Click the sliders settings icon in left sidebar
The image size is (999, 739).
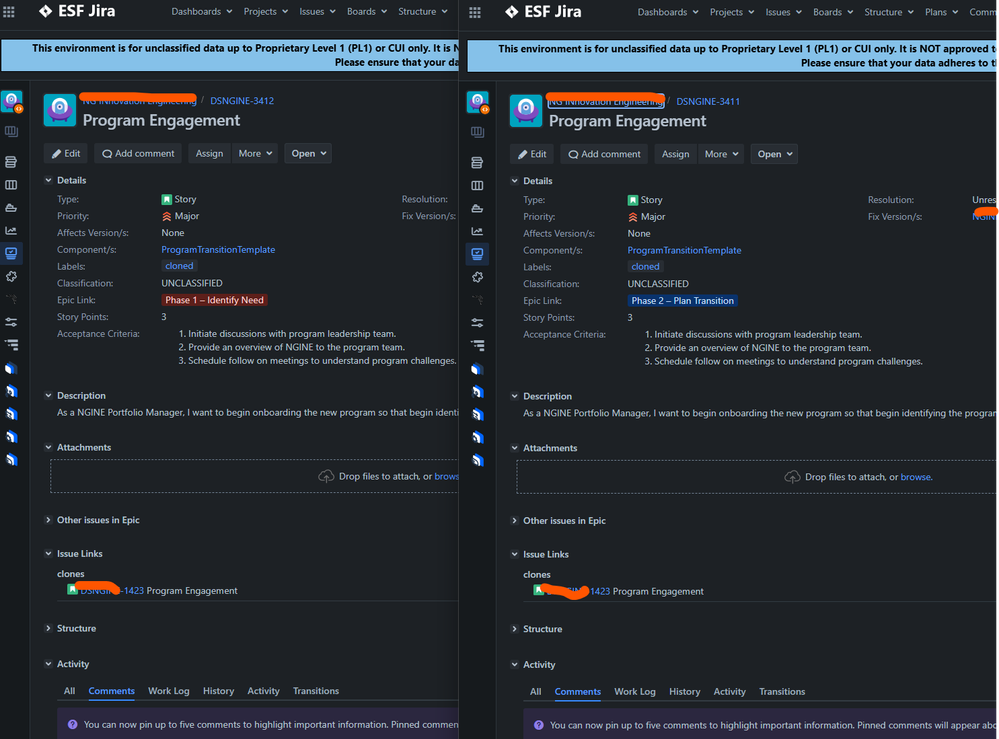click(11, 322)
